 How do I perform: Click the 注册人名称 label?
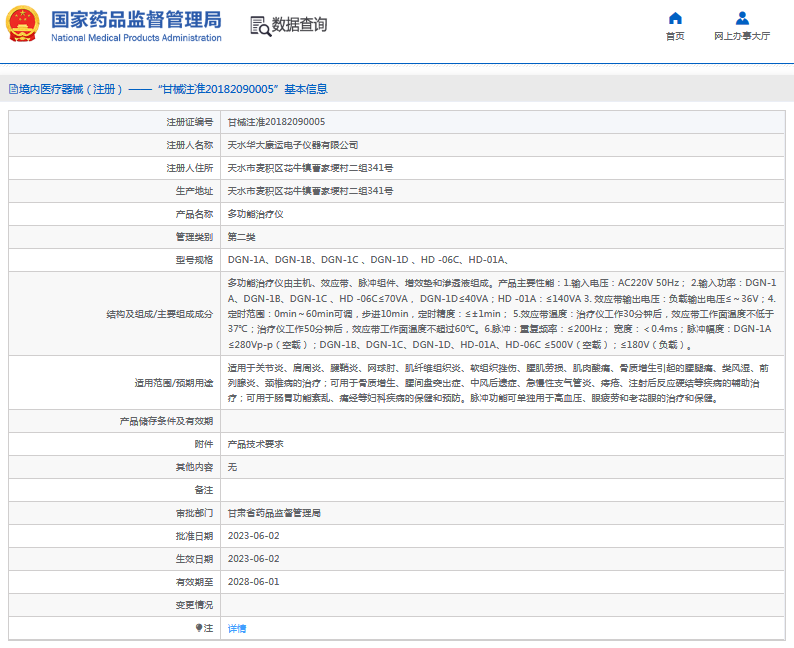pos(190,145)
